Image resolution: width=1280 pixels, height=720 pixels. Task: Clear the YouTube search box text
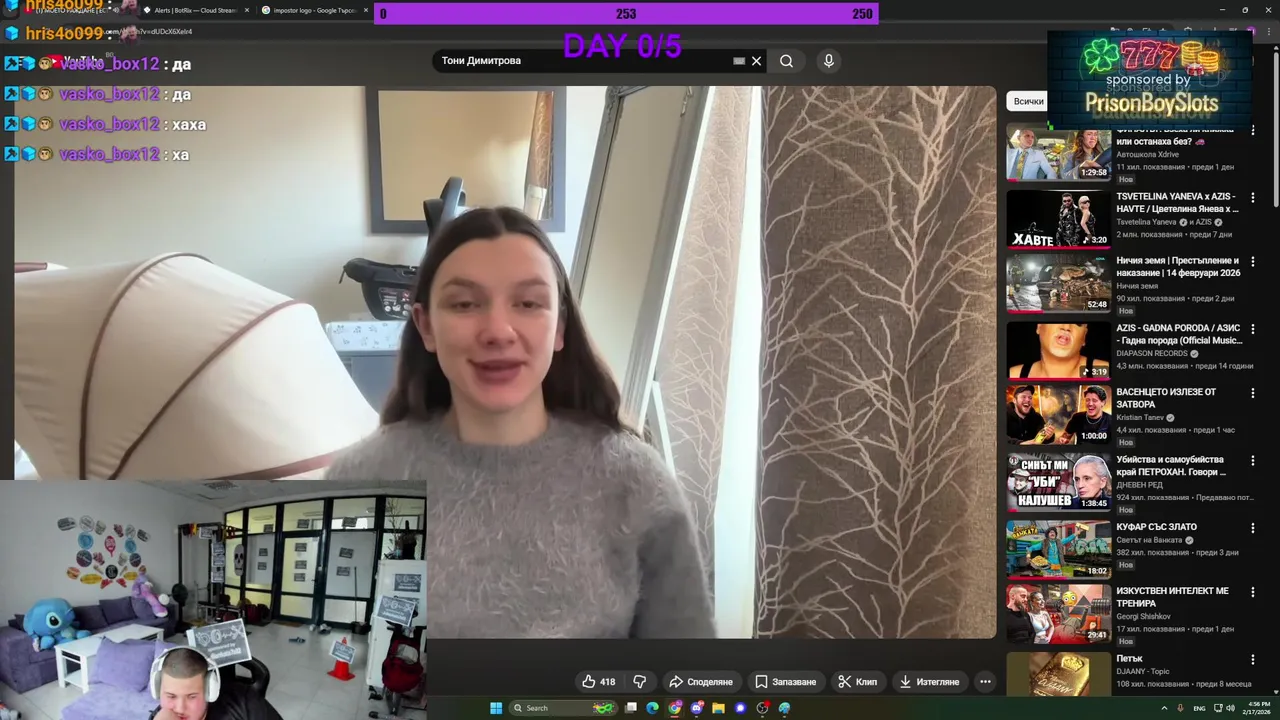pyautogui.click(x=757, y=61)
